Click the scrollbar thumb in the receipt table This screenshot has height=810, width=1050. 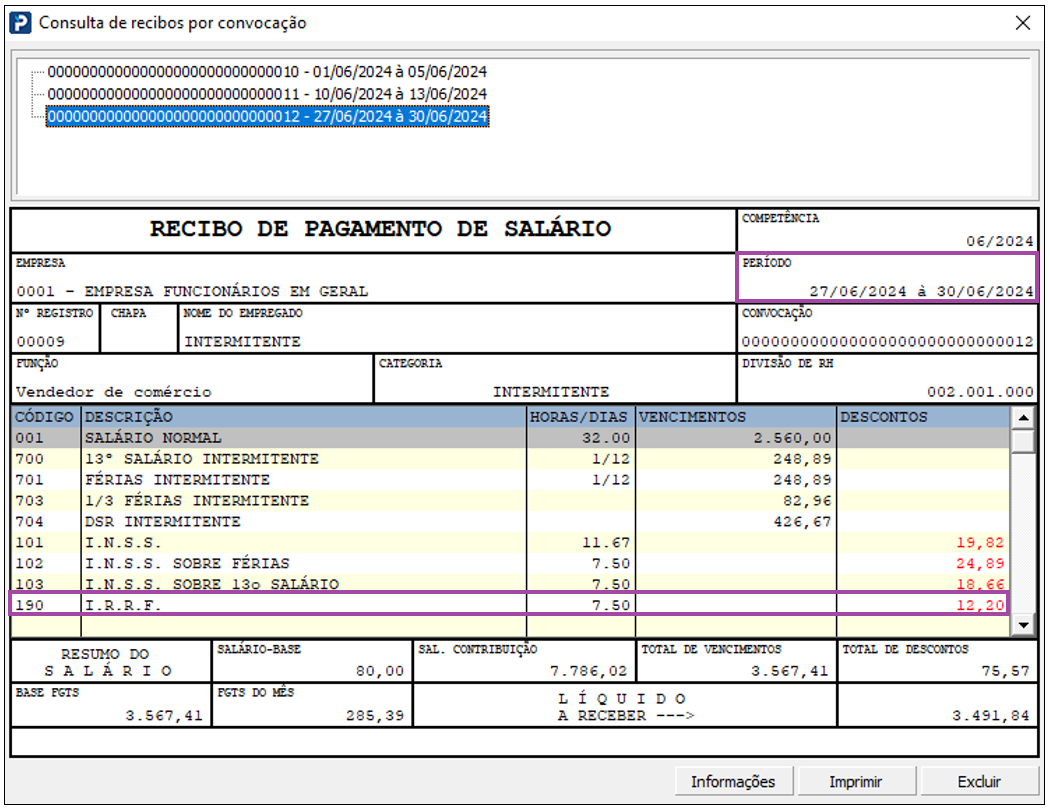1023,441
